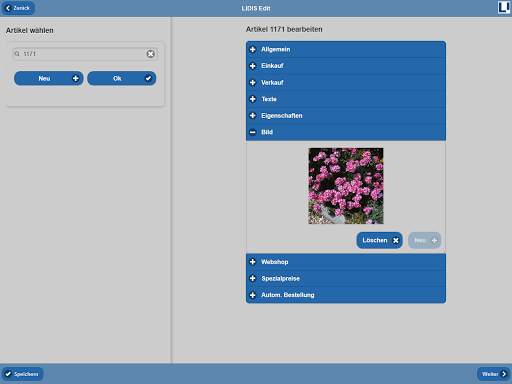
Task: Click the X icon on Löschen button
Action: [x=396, y=240]
